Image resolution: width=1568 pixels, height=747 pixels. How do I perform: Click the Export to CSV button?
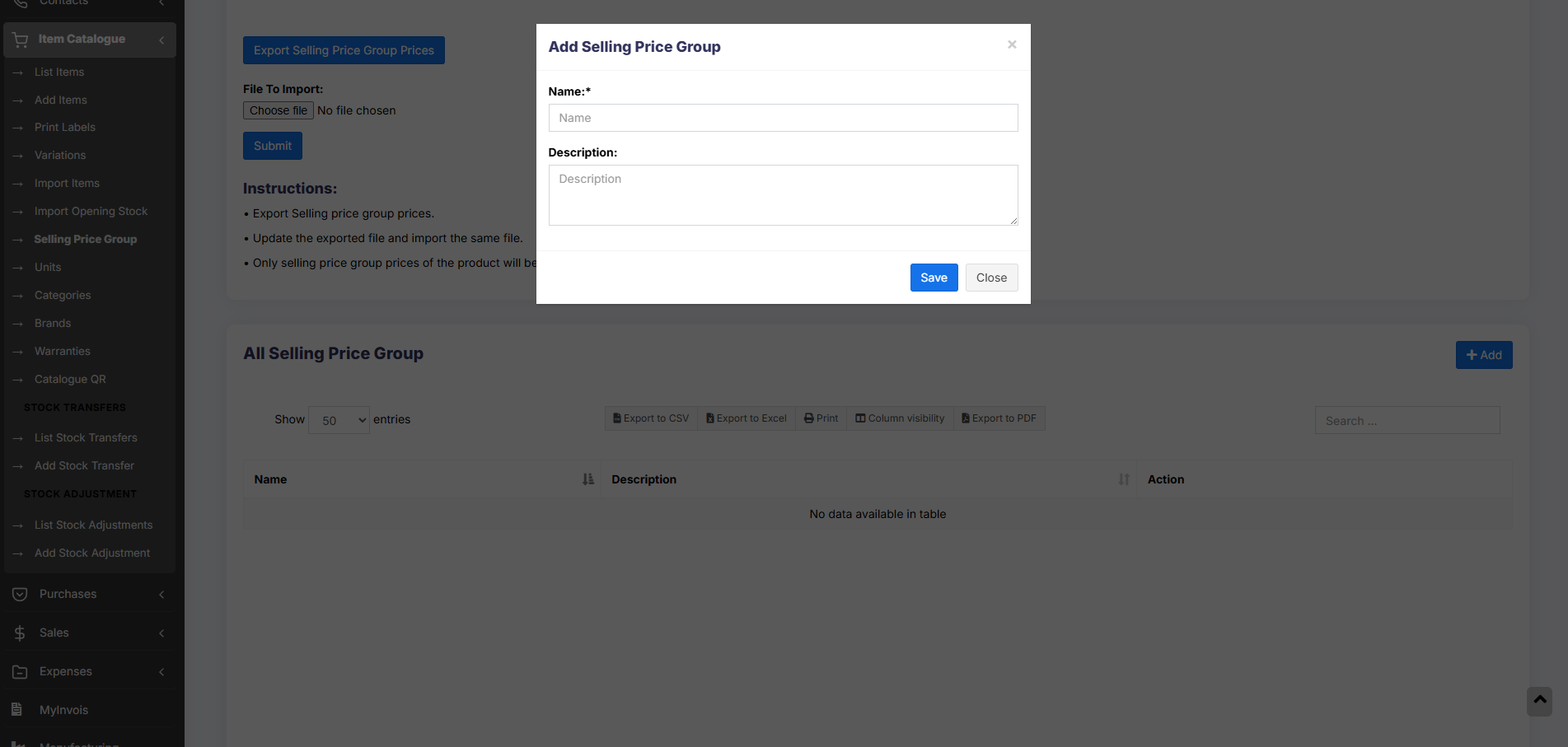point(651,418)
